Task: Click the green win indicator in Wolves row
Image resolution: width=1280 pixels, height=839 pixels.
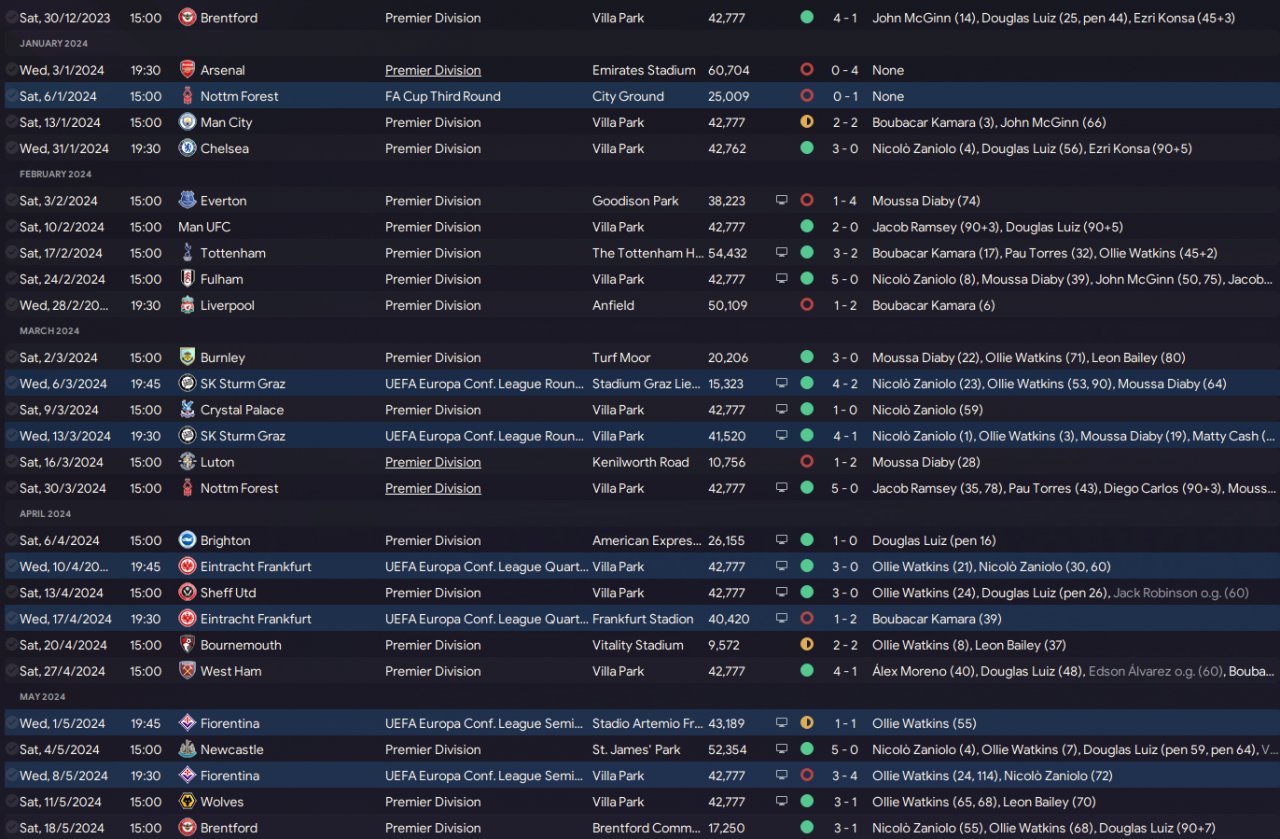Action: pyautogui.click(x=807, y=801)
